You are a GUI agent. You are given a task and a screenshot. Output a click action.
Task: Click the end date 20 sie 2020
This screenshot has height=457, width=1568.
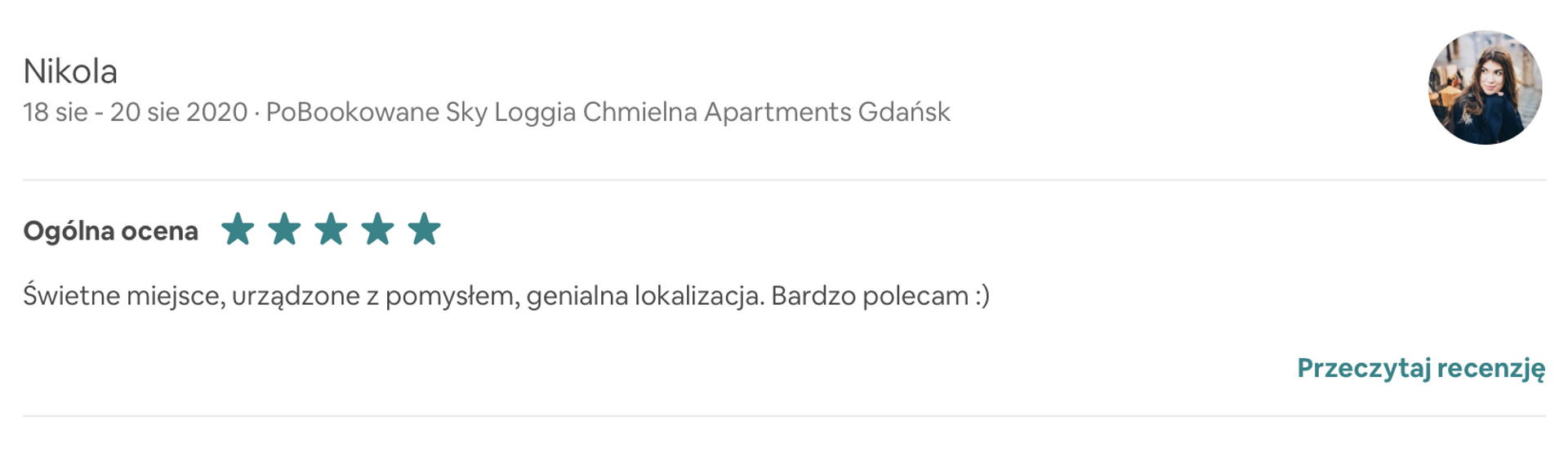pos(178,112)
